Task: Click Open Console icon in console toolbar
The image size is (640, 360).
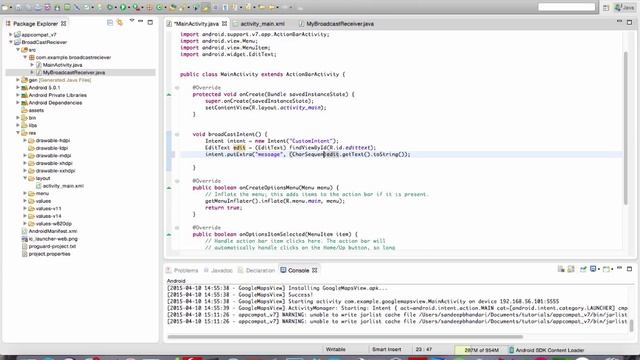Action: point(608,269)
